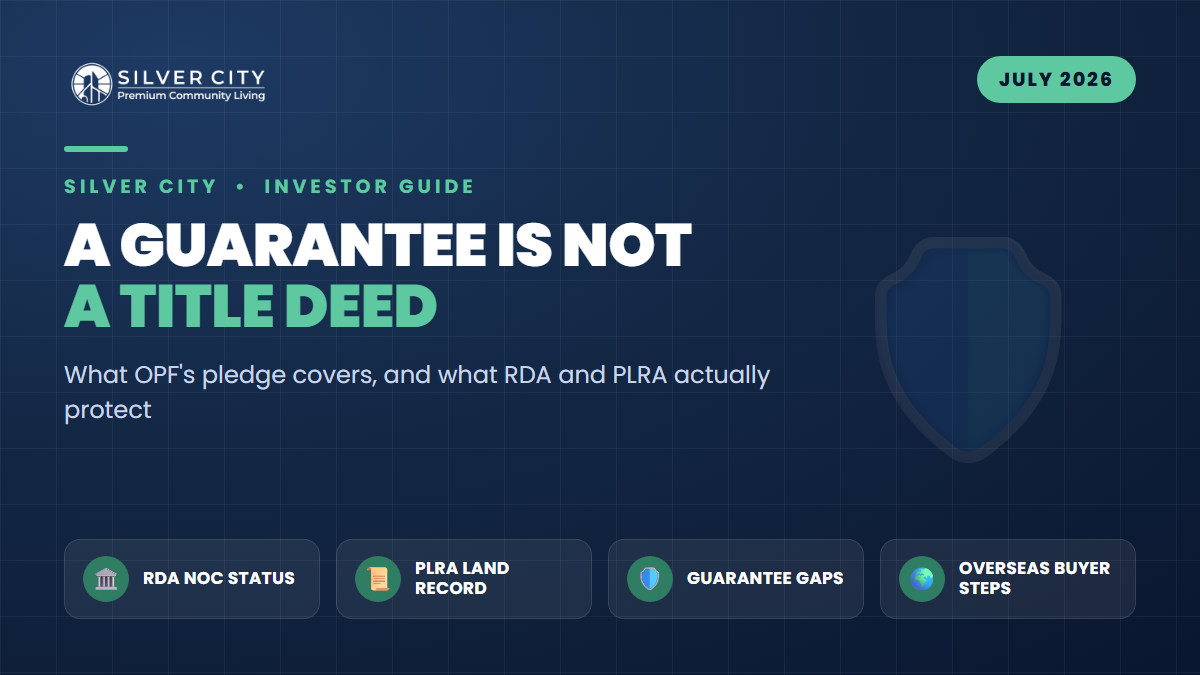Screen dimensions: 1200x675
Task: Click the scroll icon for PLRA Land Record
Action: (x=378, y=579)
